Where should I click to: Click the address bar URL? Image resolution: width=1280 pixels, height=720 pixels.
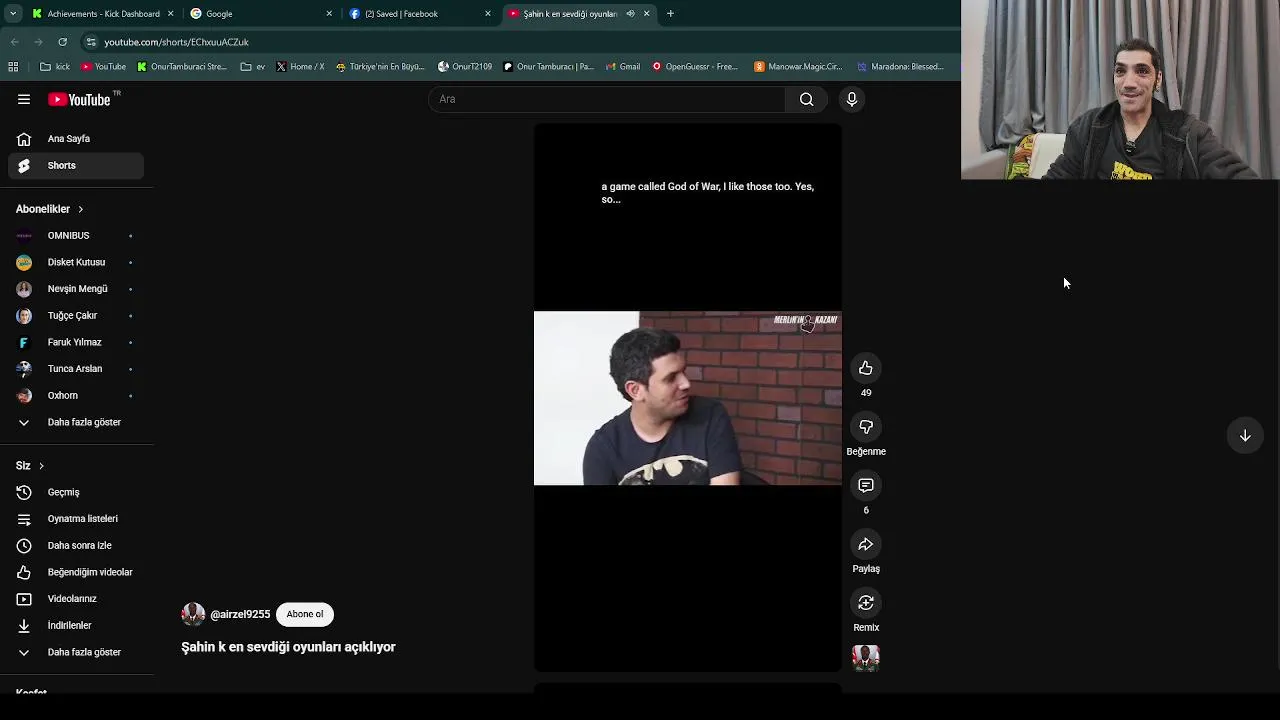[x=176, y=42]
